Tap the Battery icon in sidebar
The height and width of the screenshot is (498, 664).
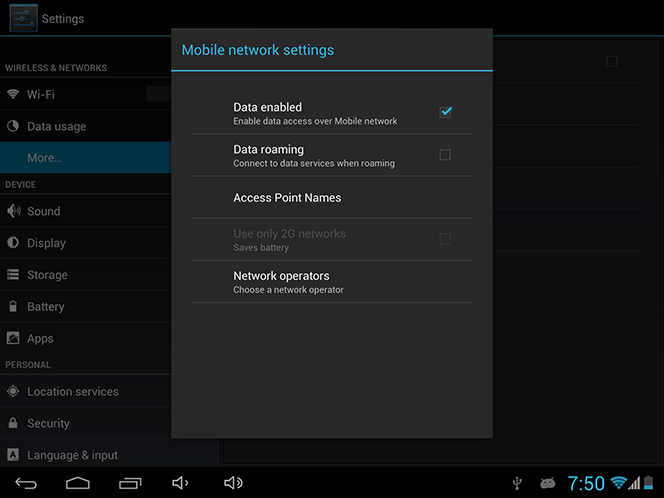[13, 306]
